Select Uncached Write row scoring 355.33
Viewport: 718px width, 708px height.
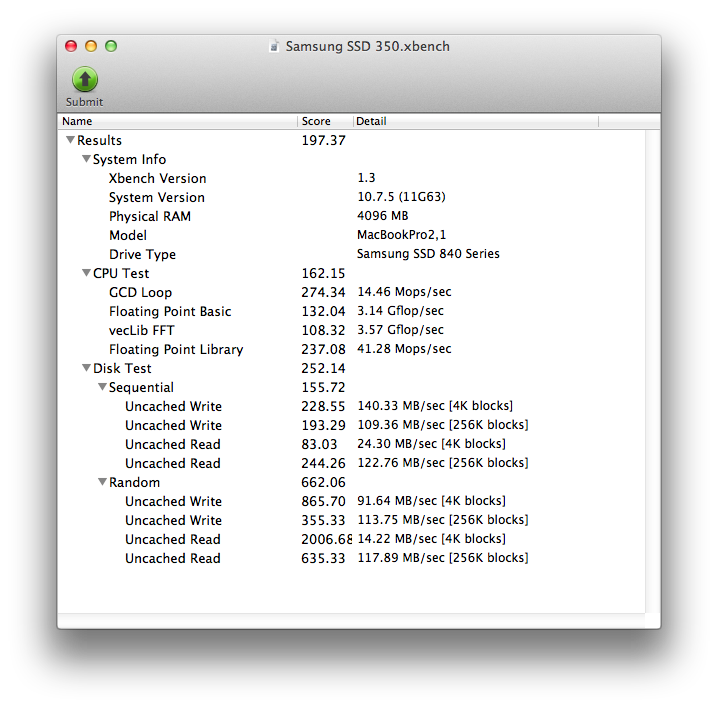coord(352,520)
